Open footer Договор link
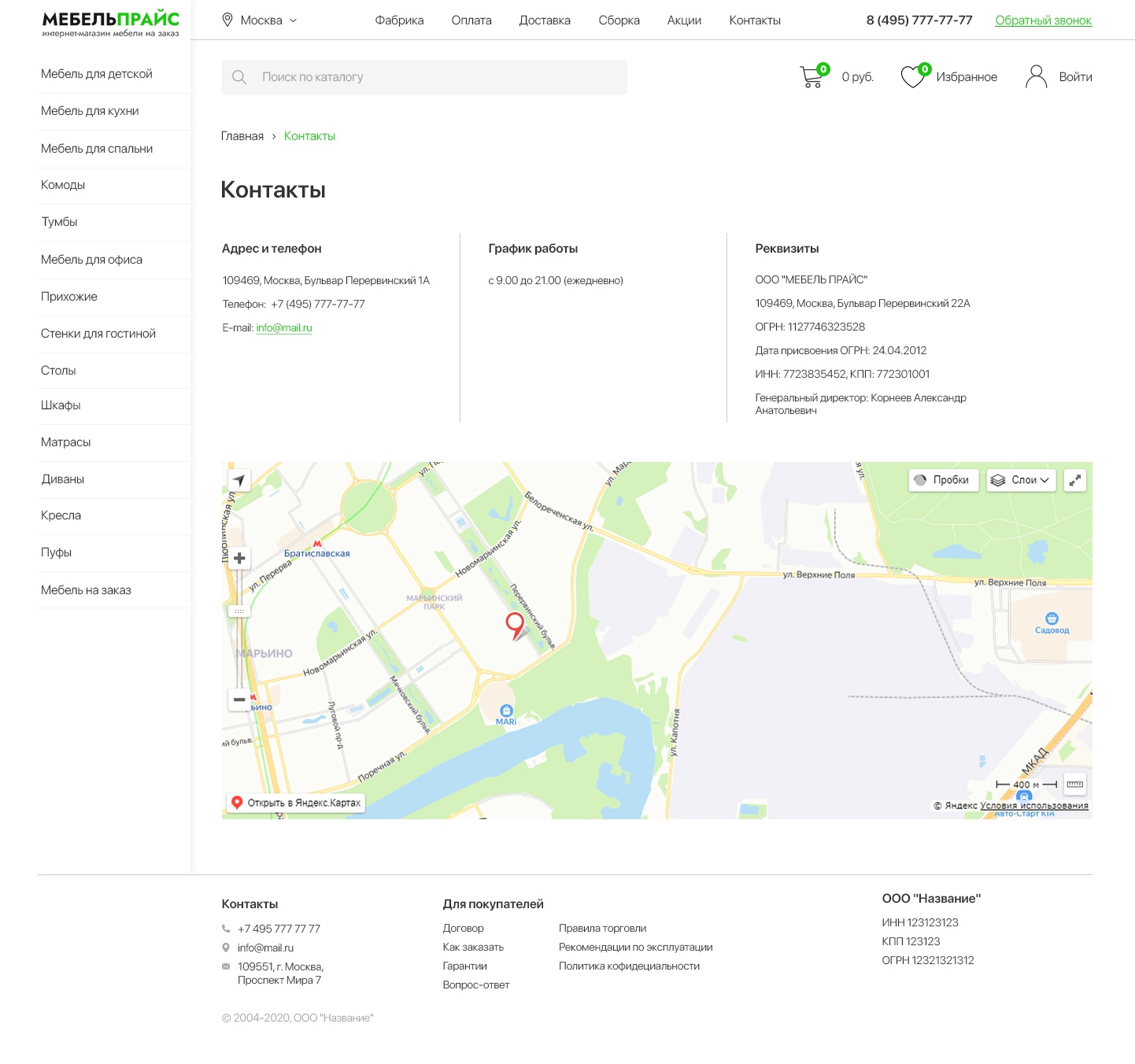 pos(463,929)
